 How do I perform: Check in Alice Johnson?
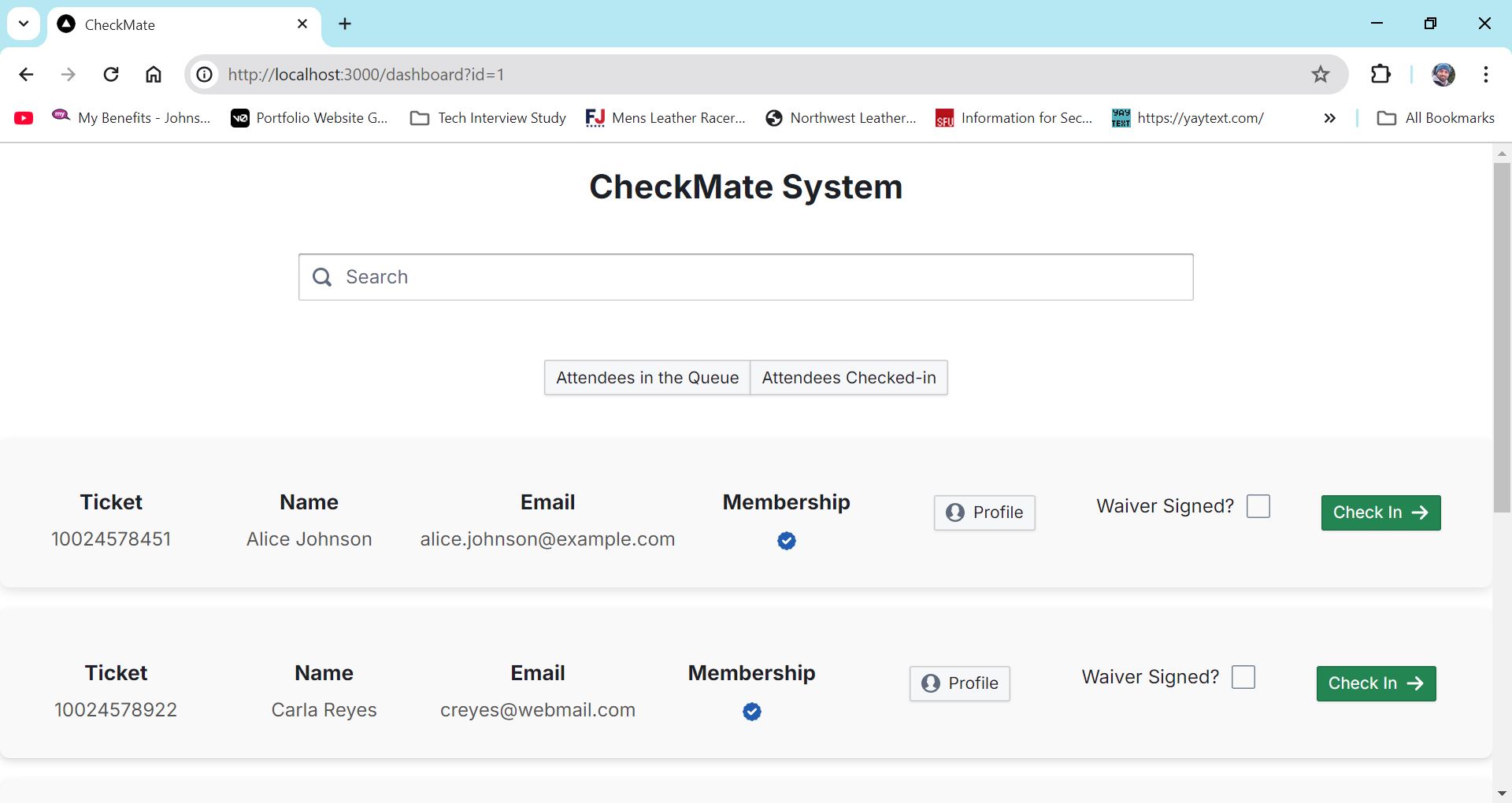point(1381,513)
